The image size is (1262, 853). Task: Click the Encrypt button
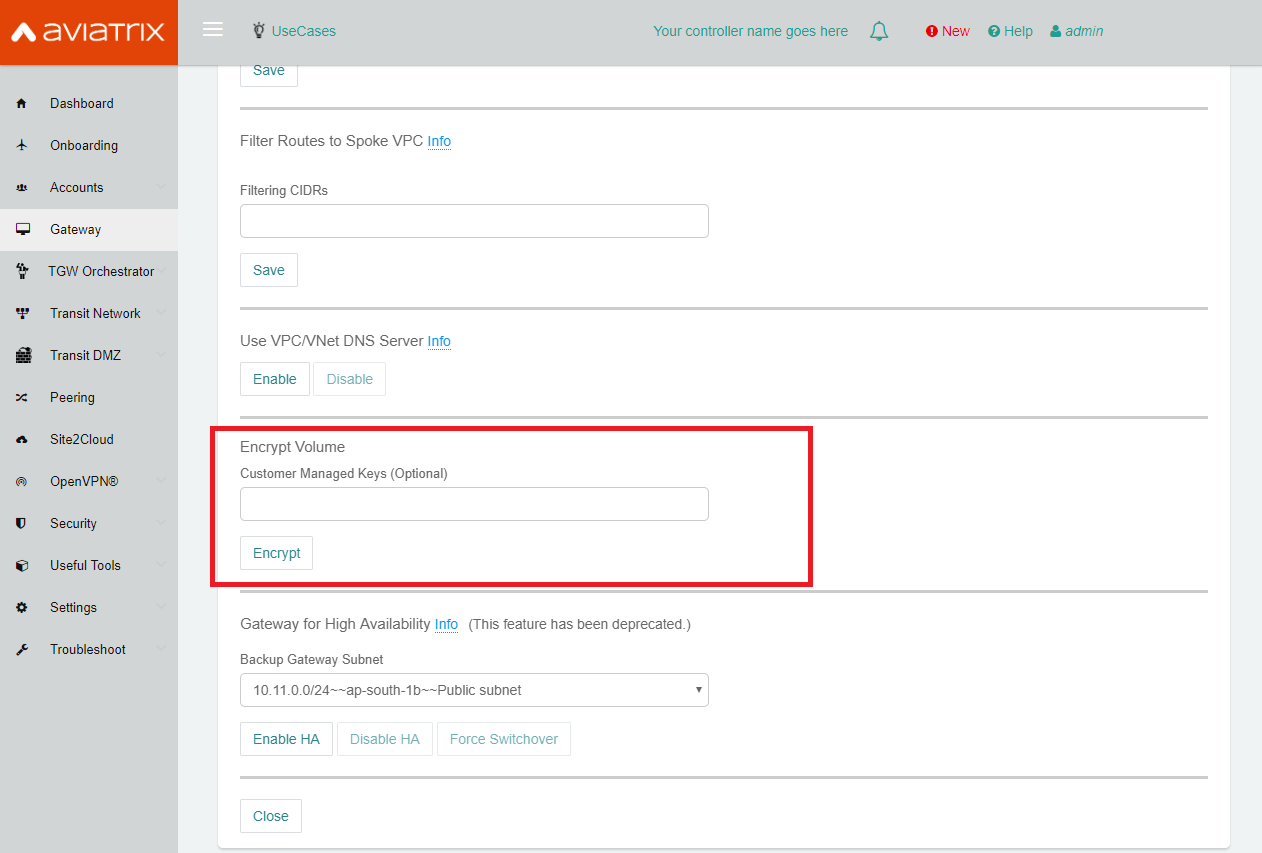tap(276, 553)
